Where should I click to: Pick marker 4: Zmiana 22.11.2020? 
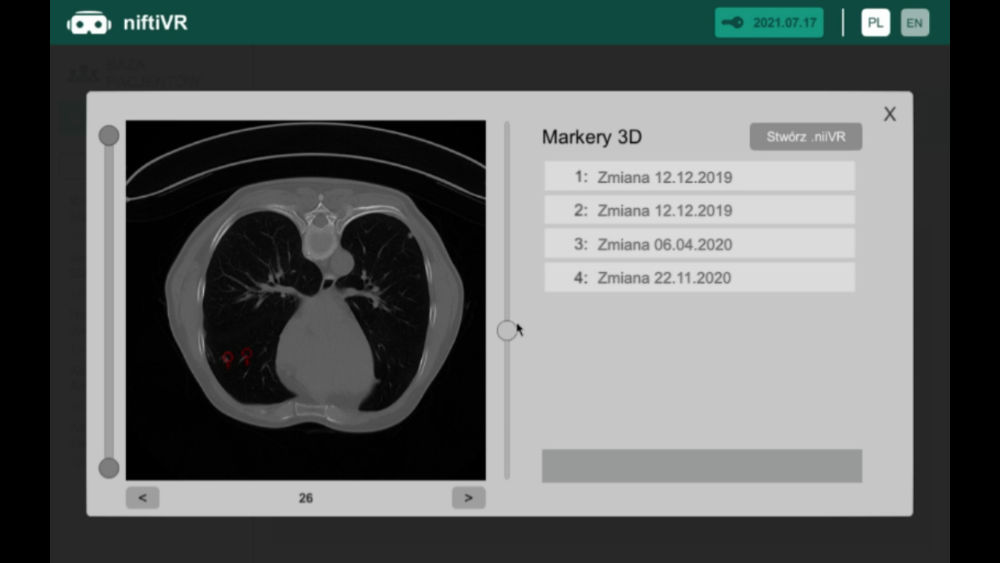click(699, 278)
